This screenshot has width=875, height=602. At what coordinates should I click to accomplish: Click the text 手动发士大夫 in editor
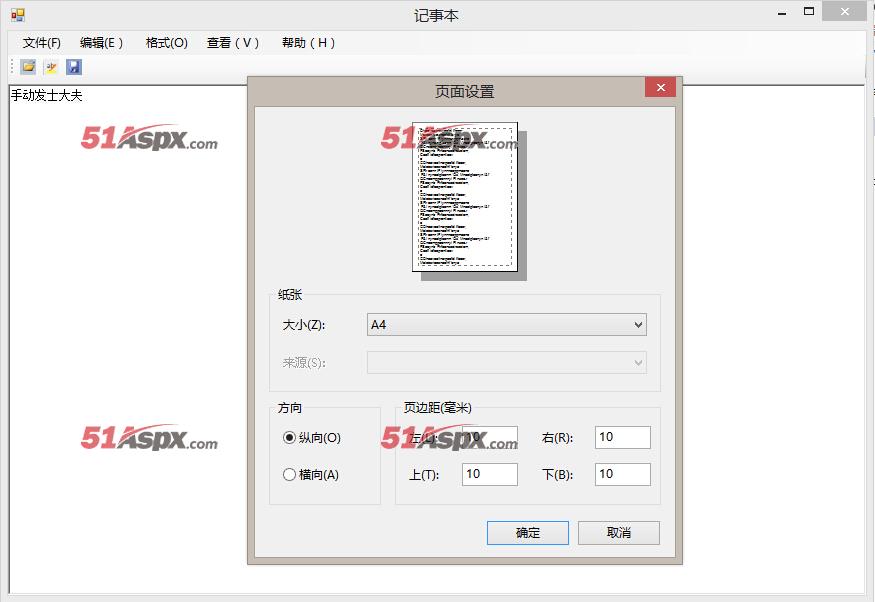pos(47,95)
